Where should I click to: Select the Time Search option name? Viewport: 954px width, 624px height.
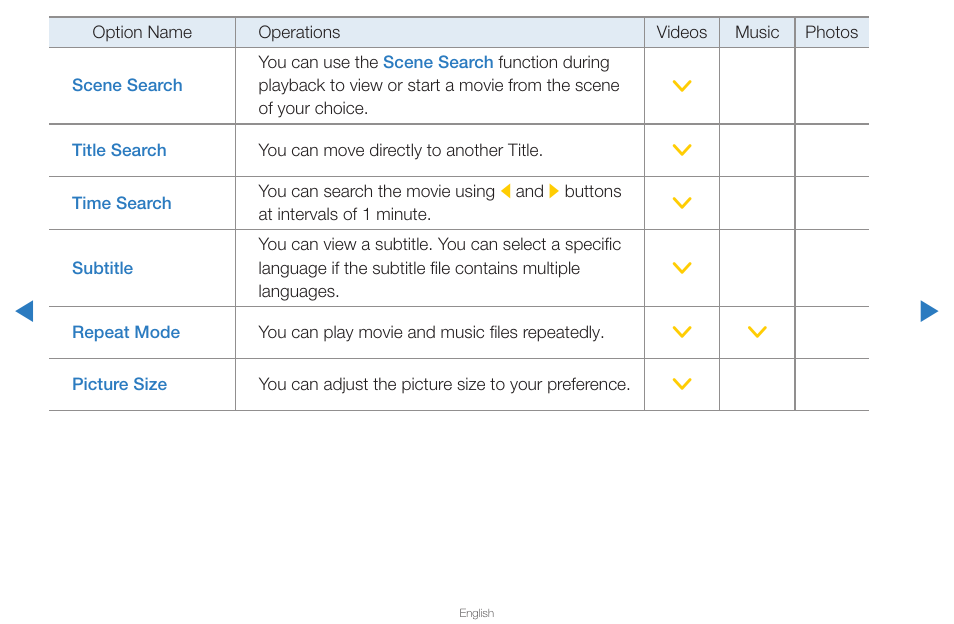click(x=122, y=203)
